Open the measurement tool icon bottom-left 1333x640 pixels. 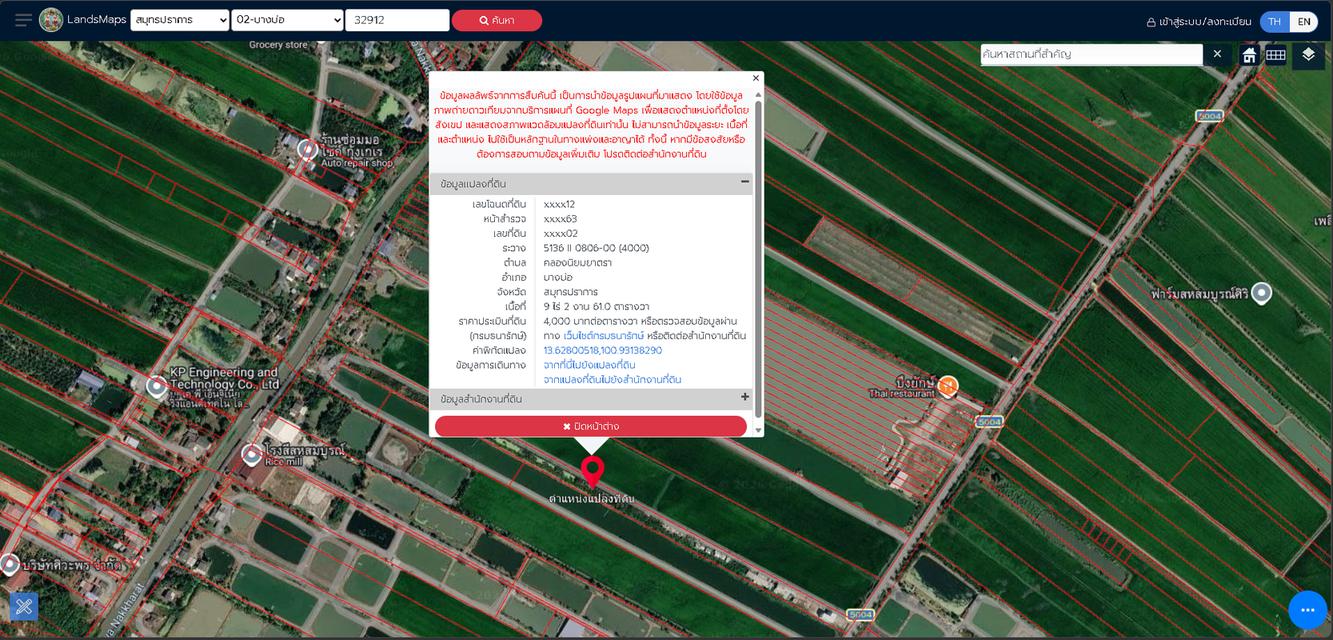24,606
